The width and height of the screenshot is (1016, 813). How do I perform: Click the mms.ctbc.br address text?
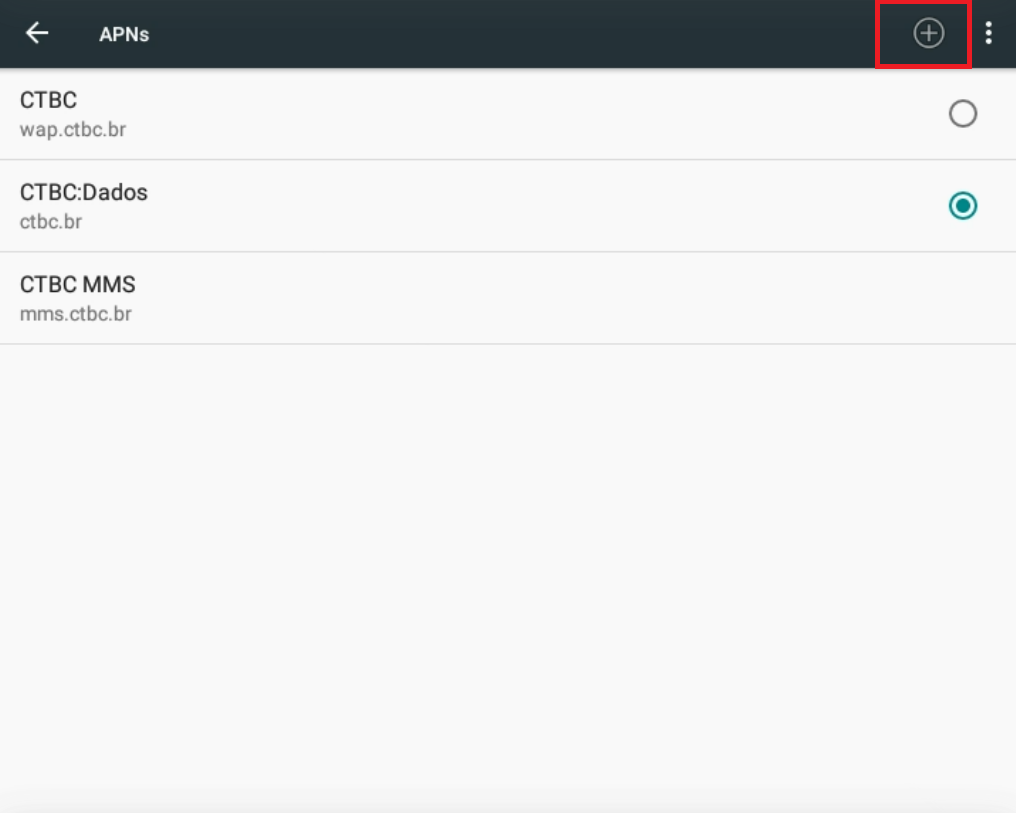tap(75, 314)
